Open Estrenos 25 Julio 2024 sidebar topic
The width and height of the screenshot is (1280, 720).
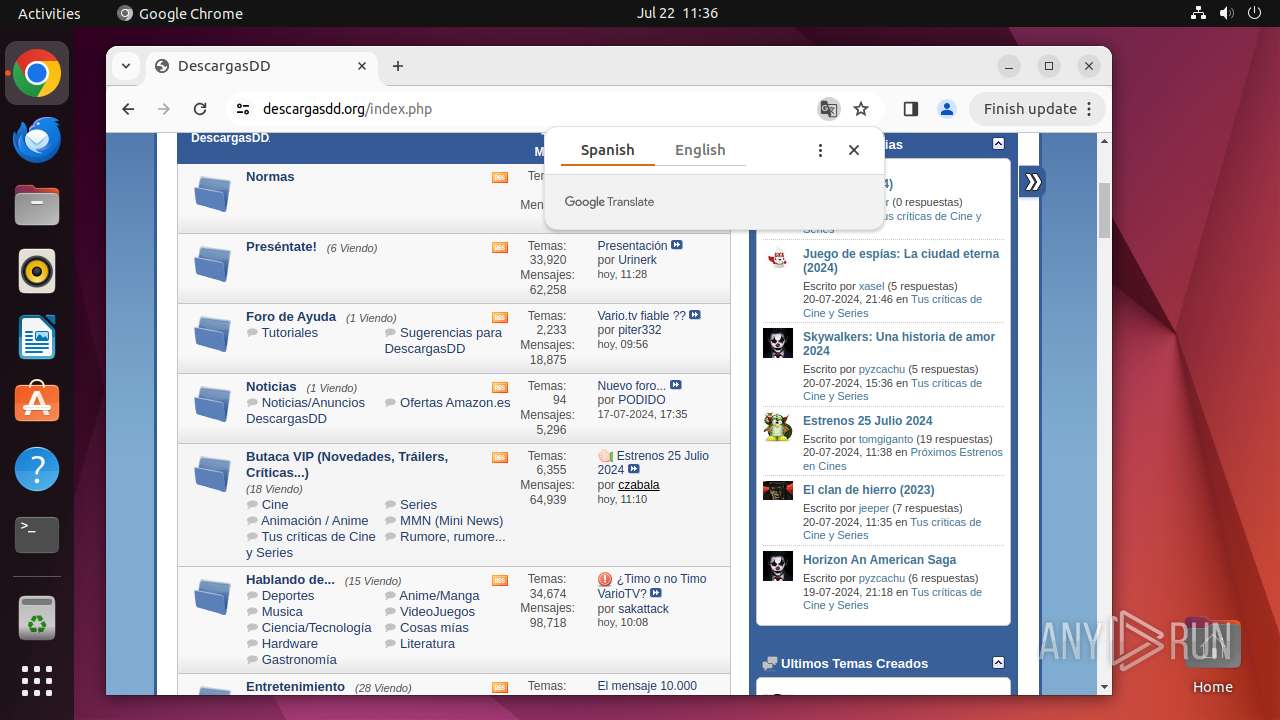(x=867, y=421)
